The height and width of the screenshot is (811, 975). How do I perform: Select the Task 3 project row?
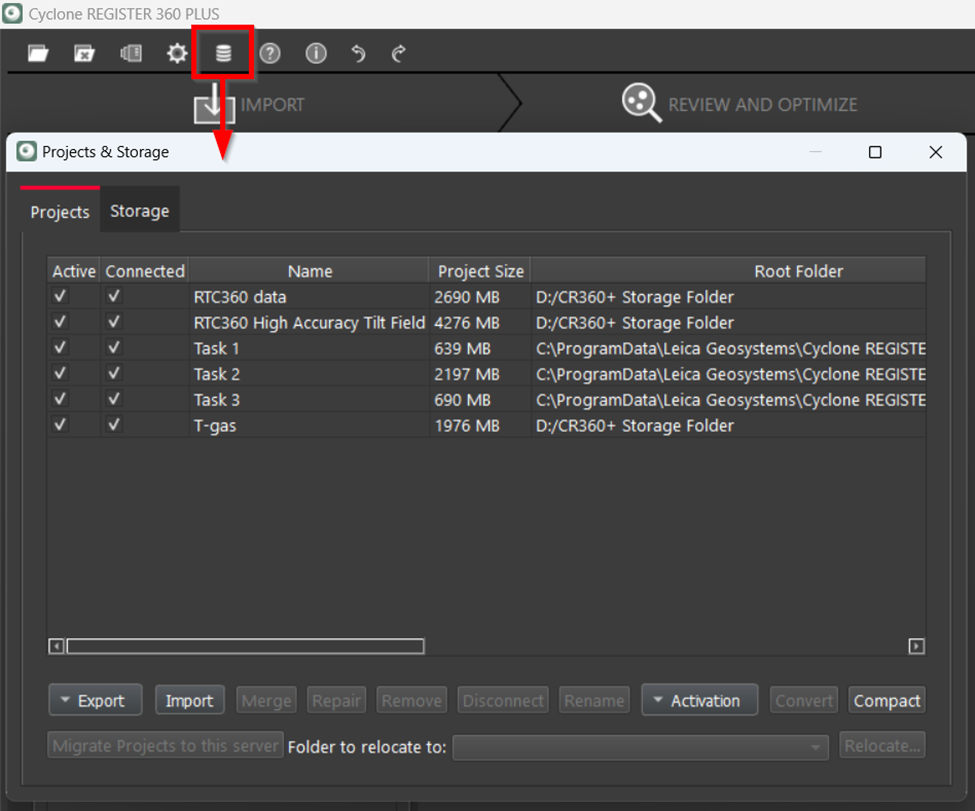pos(310,400)
